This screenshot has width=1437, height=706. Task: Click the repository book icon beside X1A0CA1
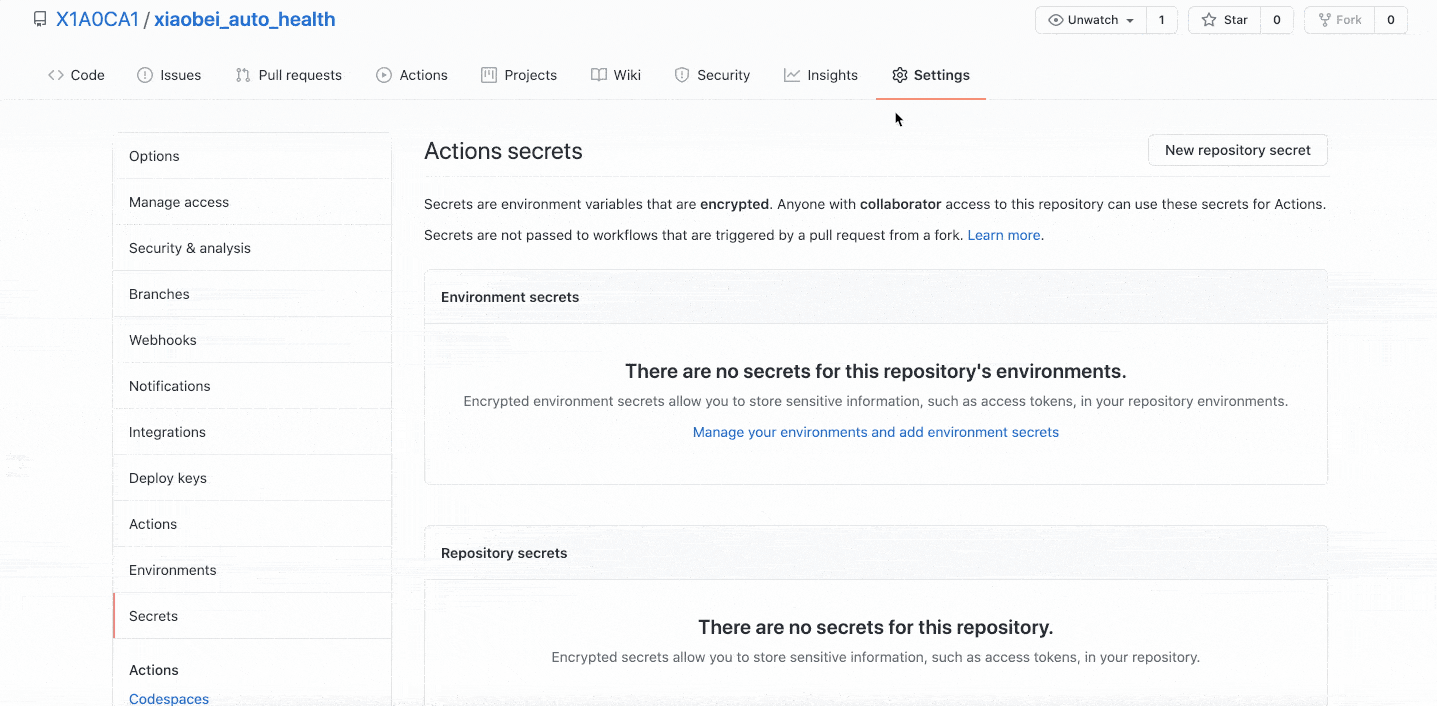coord(40,19)
